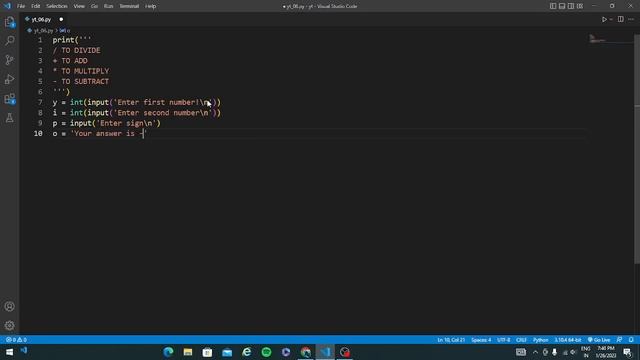Click Ln 10, Col 21 go-to-line indicator
The image size is (640, 360).
pyautogui.click(x=451, y=340)
